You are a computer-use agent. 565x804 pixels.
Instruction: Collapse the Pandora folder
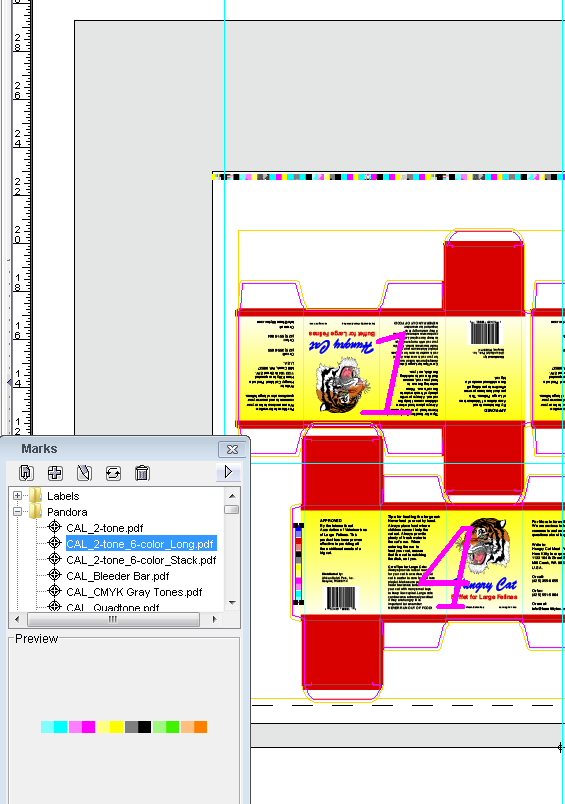pos(17,511)
